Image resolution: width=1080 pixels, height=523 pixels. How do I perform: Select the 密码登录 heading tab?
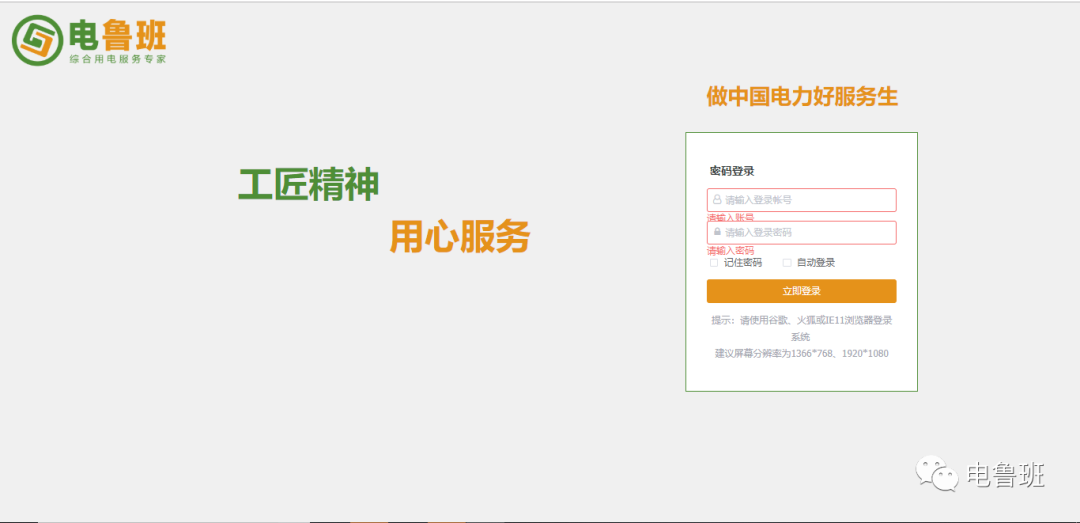pyautogui.click(x=732, y=171)
